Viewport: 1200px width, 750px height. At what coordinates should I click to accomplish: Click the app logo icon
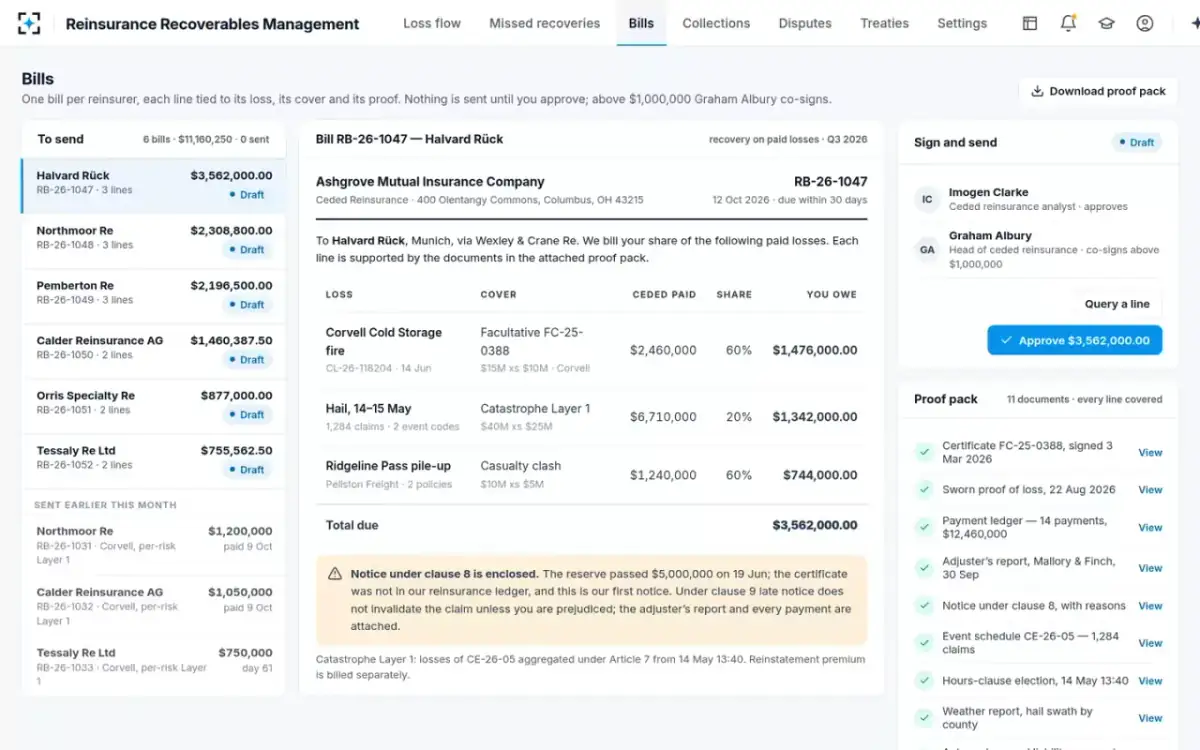(29, 23)
